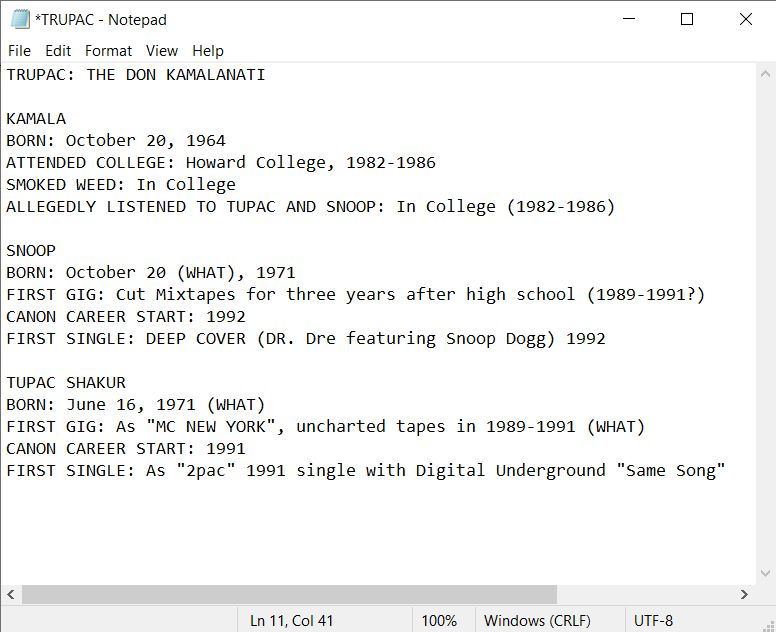The height and width of the screenshot is (632, 776).
Task: Open the File menu
Action: pos(19,50)
